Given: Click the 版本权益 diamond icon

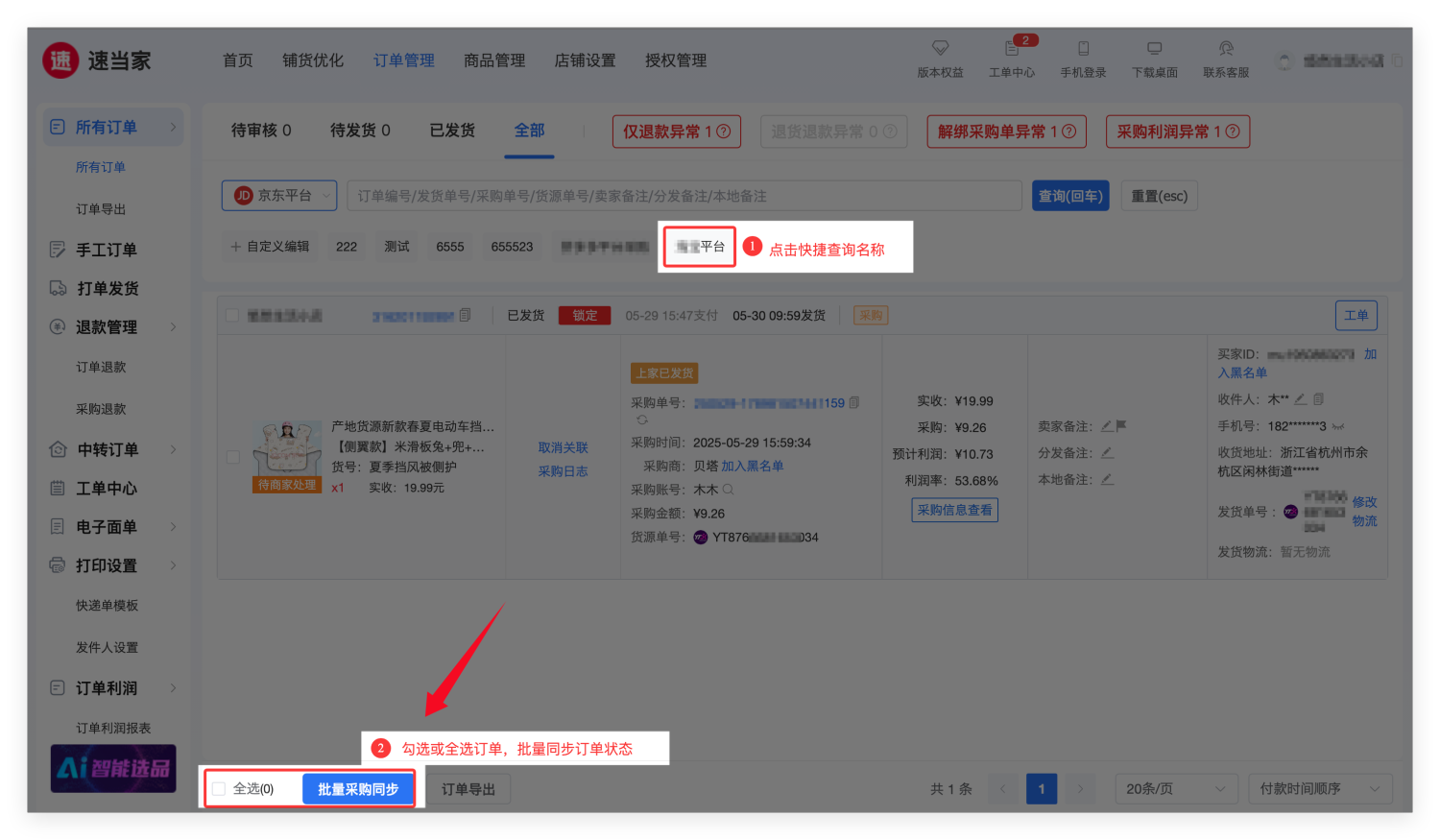Looking at the screenshot, I should coord(940,48).
